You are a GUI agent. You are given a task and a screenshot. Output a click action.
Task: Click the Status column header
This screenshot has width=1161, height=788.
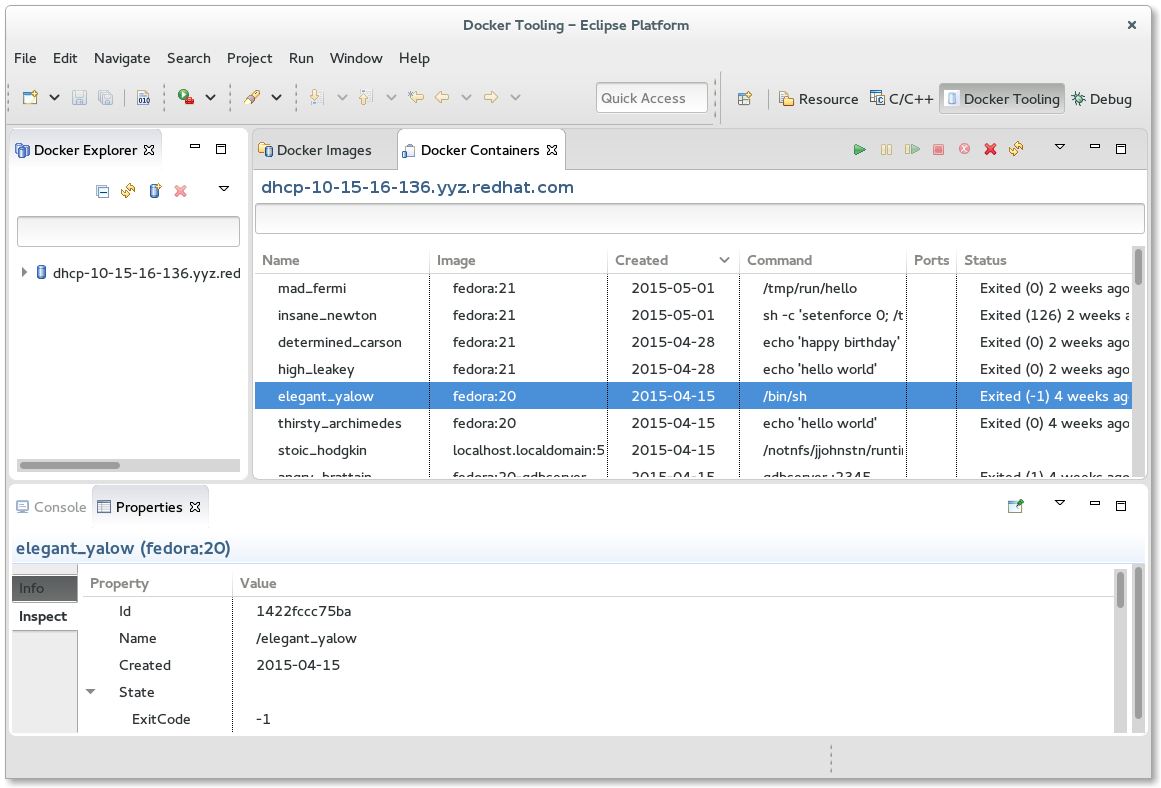click(1044, 260)
